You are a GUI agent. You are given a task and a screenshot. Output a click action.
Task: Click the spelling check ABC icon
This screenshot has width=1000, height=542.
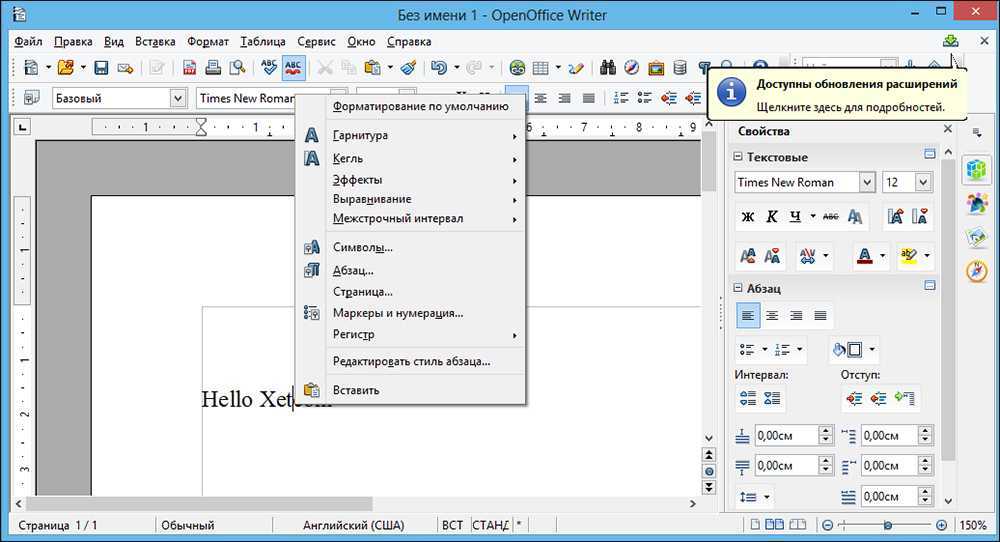(x=268, y=68)
